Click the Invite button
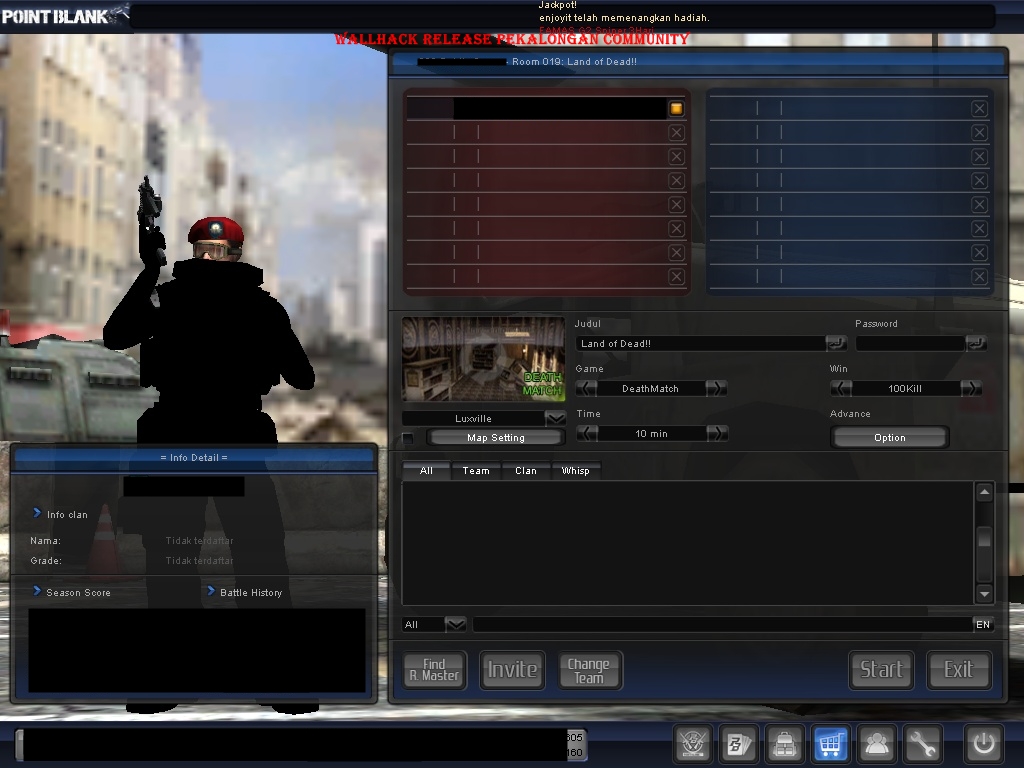 (x=513, y=670)
